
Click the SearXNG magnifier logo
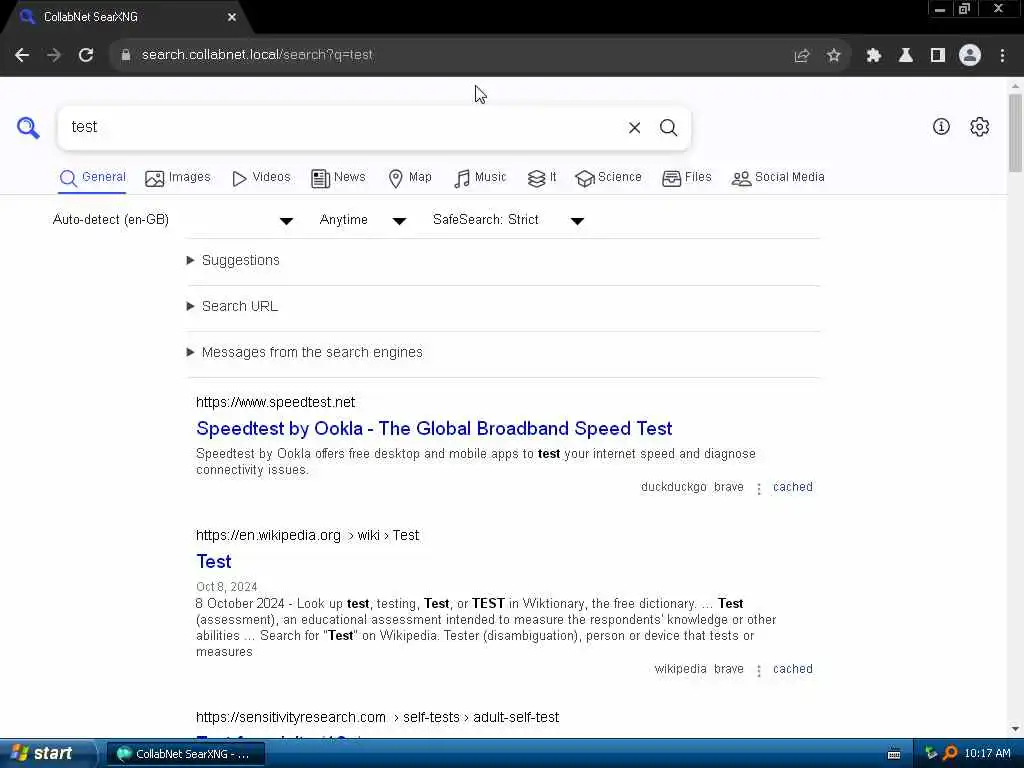click(28, 127)
